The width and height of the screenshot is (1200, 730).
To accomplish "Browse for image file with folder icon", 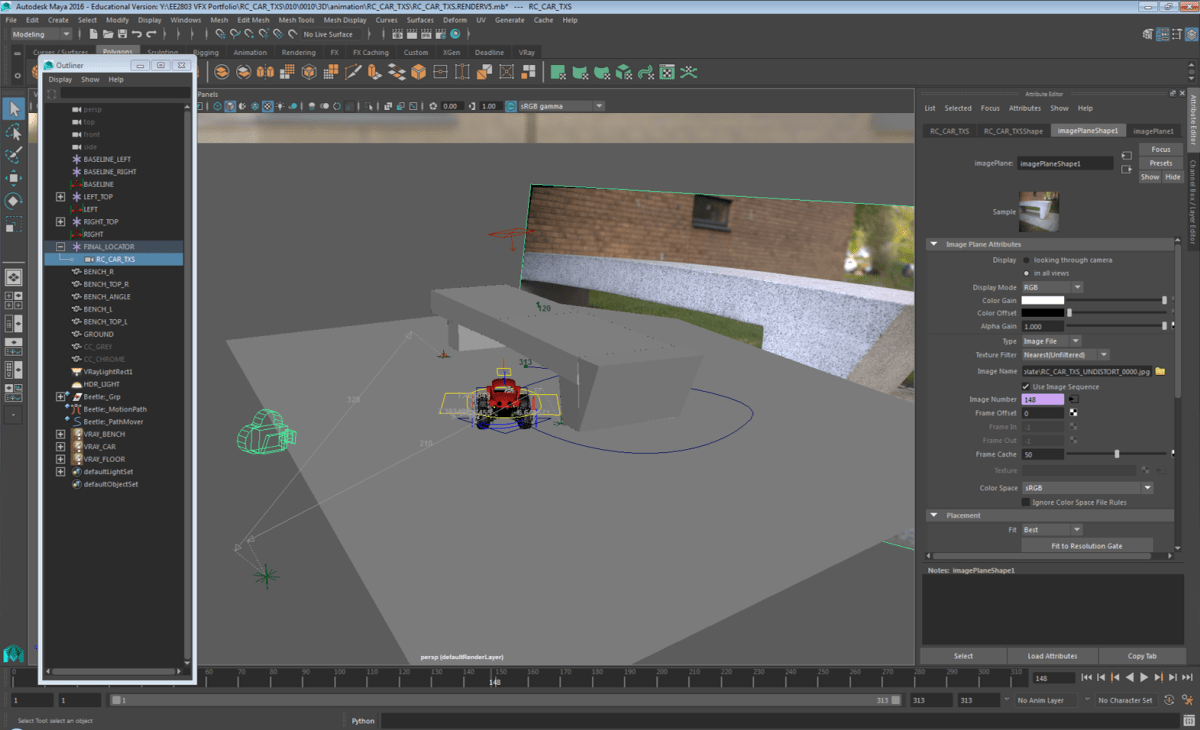I will point(1160,371).
